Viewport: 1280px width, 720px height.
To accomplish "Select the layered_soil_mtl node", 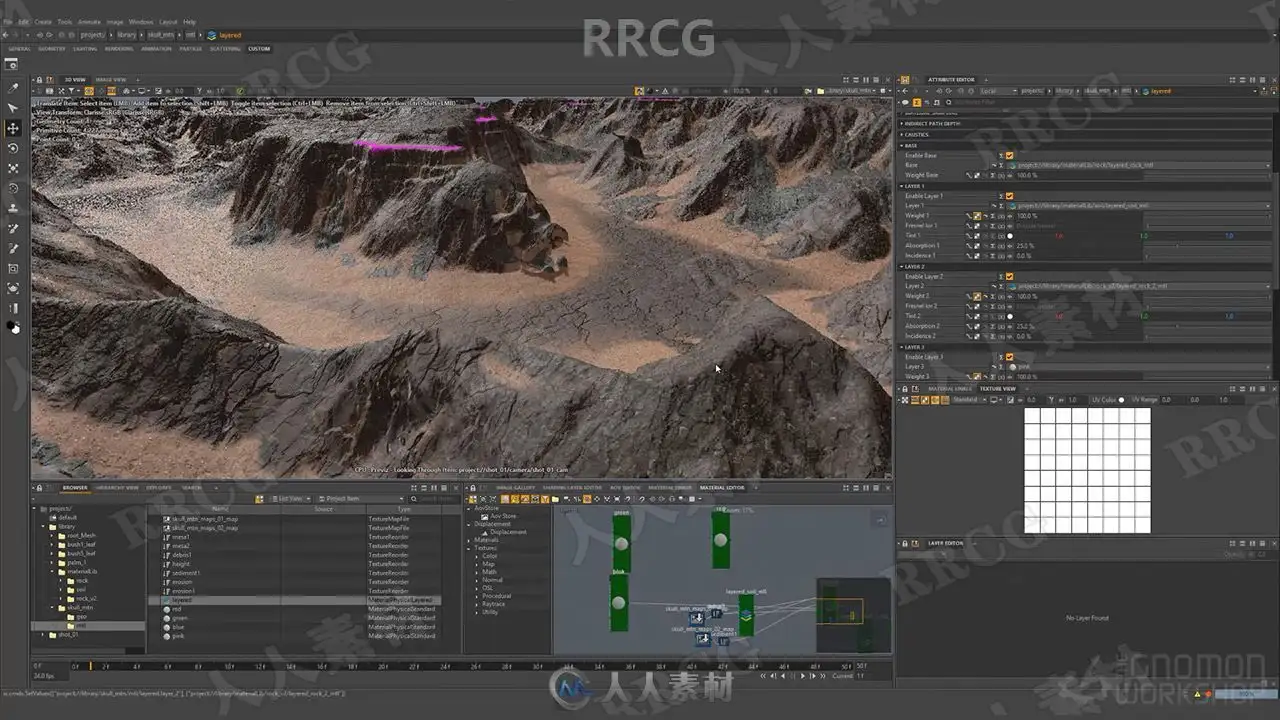I will pos(746,614).
